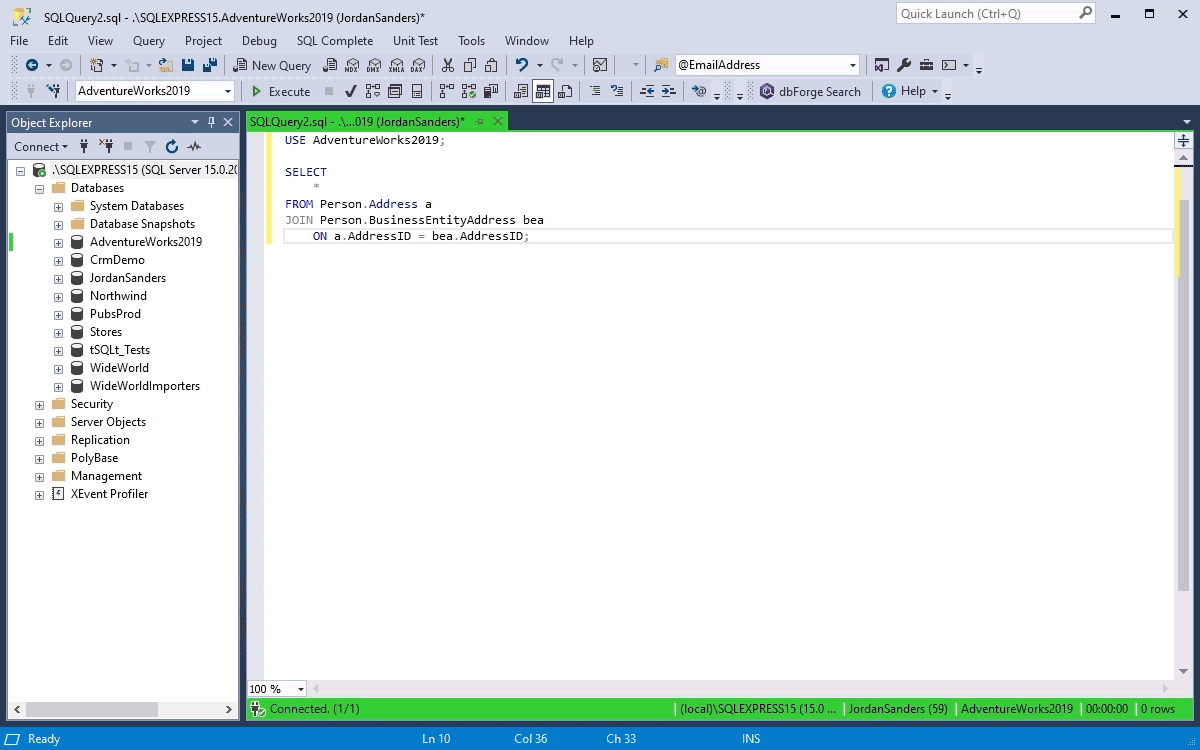This screenshot has height=750, width=1200.
Task: Click the Disconnect plug icon in Object Explorer
Action: tap(105, 147)
